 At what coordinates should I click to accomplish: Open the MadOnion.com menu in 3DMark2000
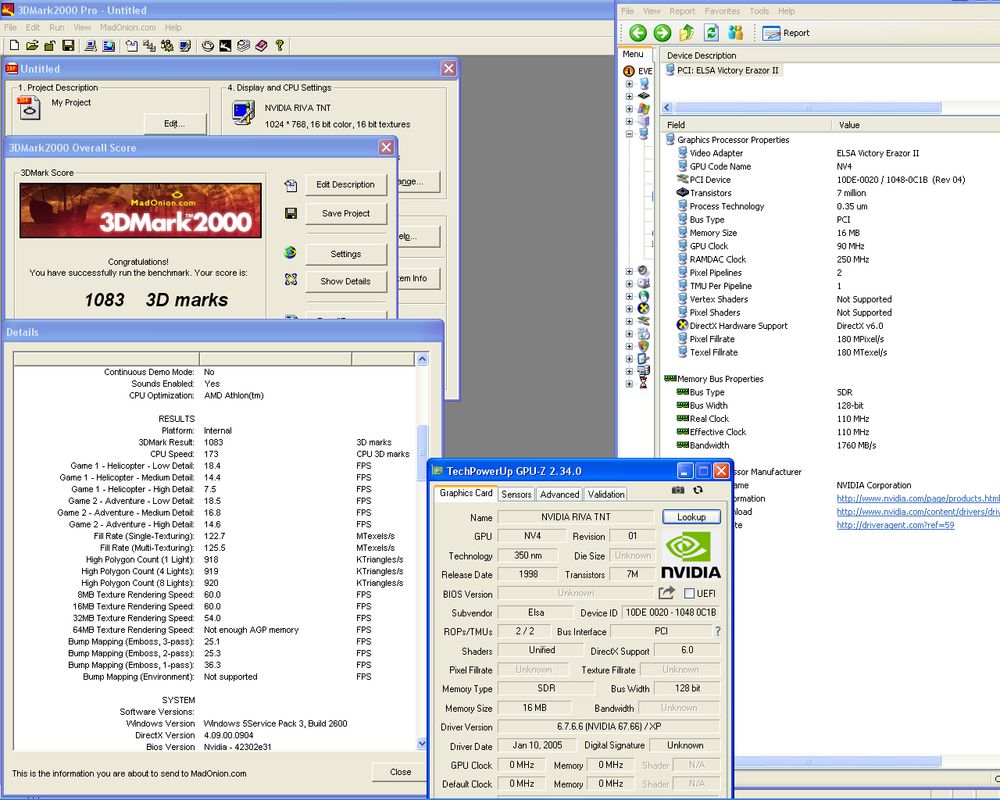[128, 27]
